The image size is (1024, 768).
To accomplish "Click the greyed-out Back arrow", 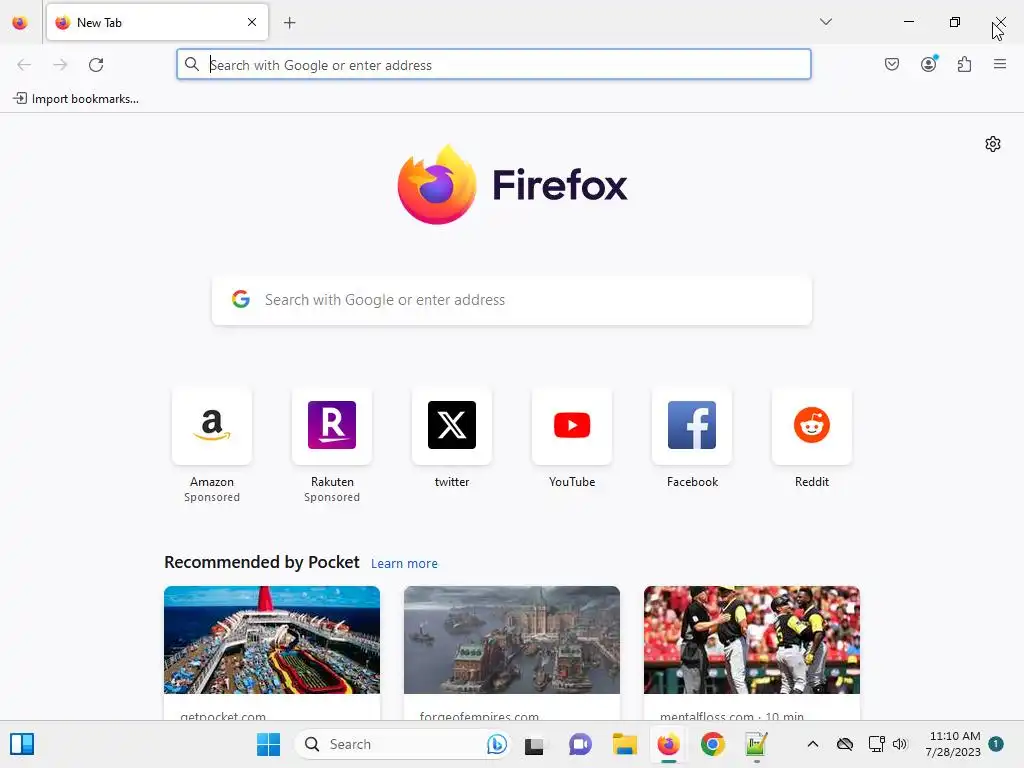I will [24, 65].
